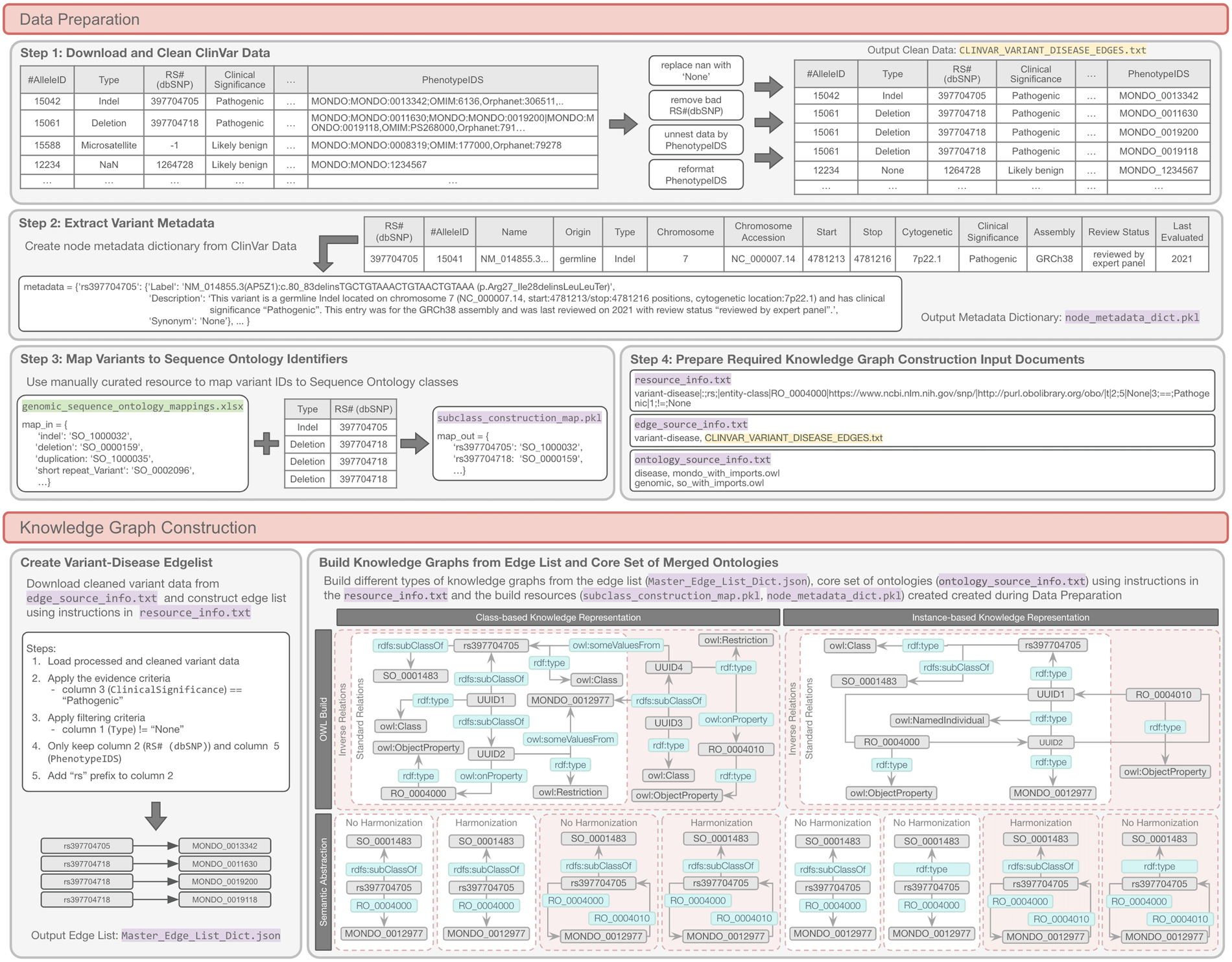The image size is (1232, 962).
Task: Click the Chromosome Accession column header
Action: click(x=763, y=232)
